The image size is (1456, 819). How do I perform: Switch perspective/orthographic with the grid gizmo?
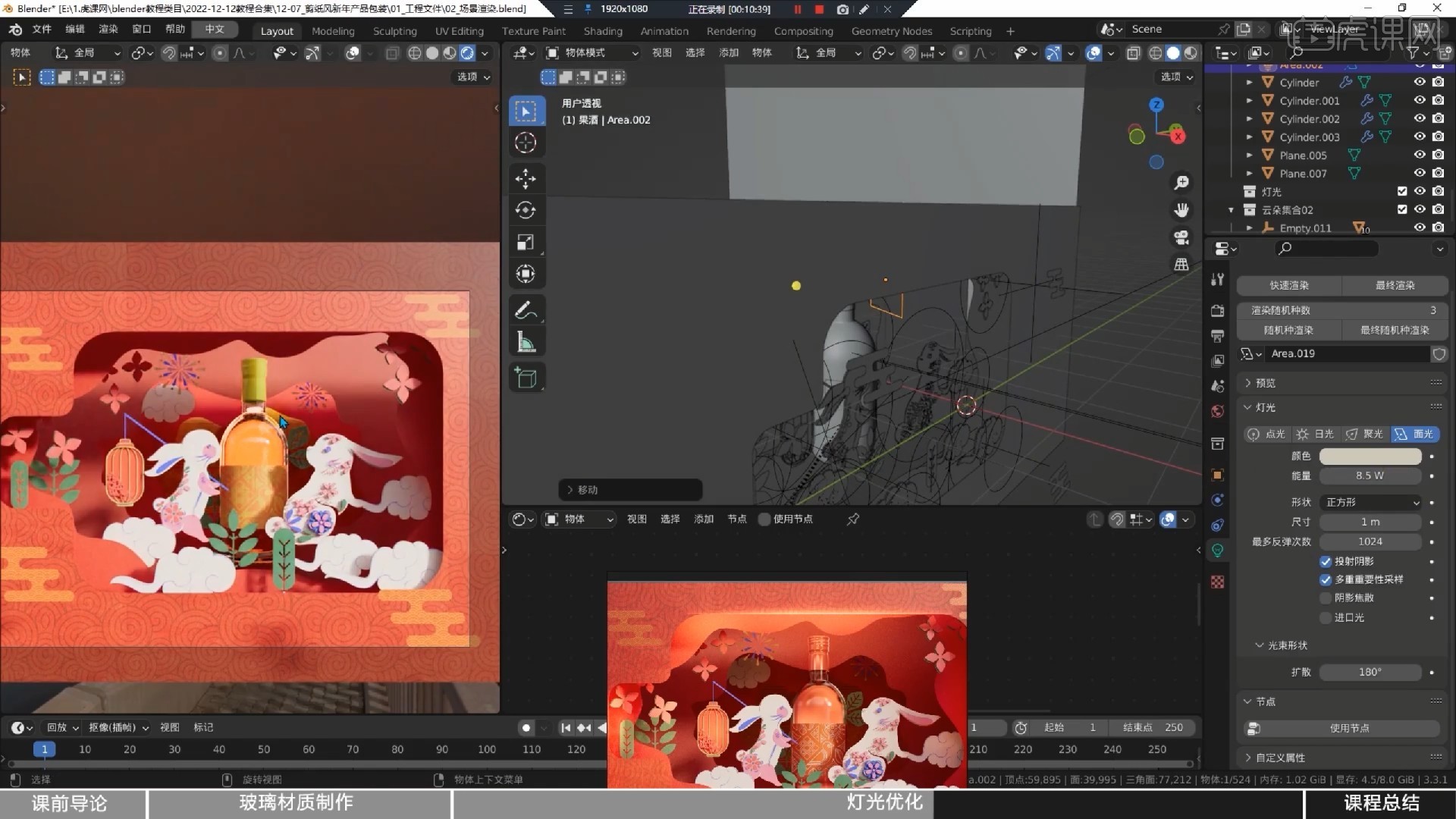point(1181,265)
